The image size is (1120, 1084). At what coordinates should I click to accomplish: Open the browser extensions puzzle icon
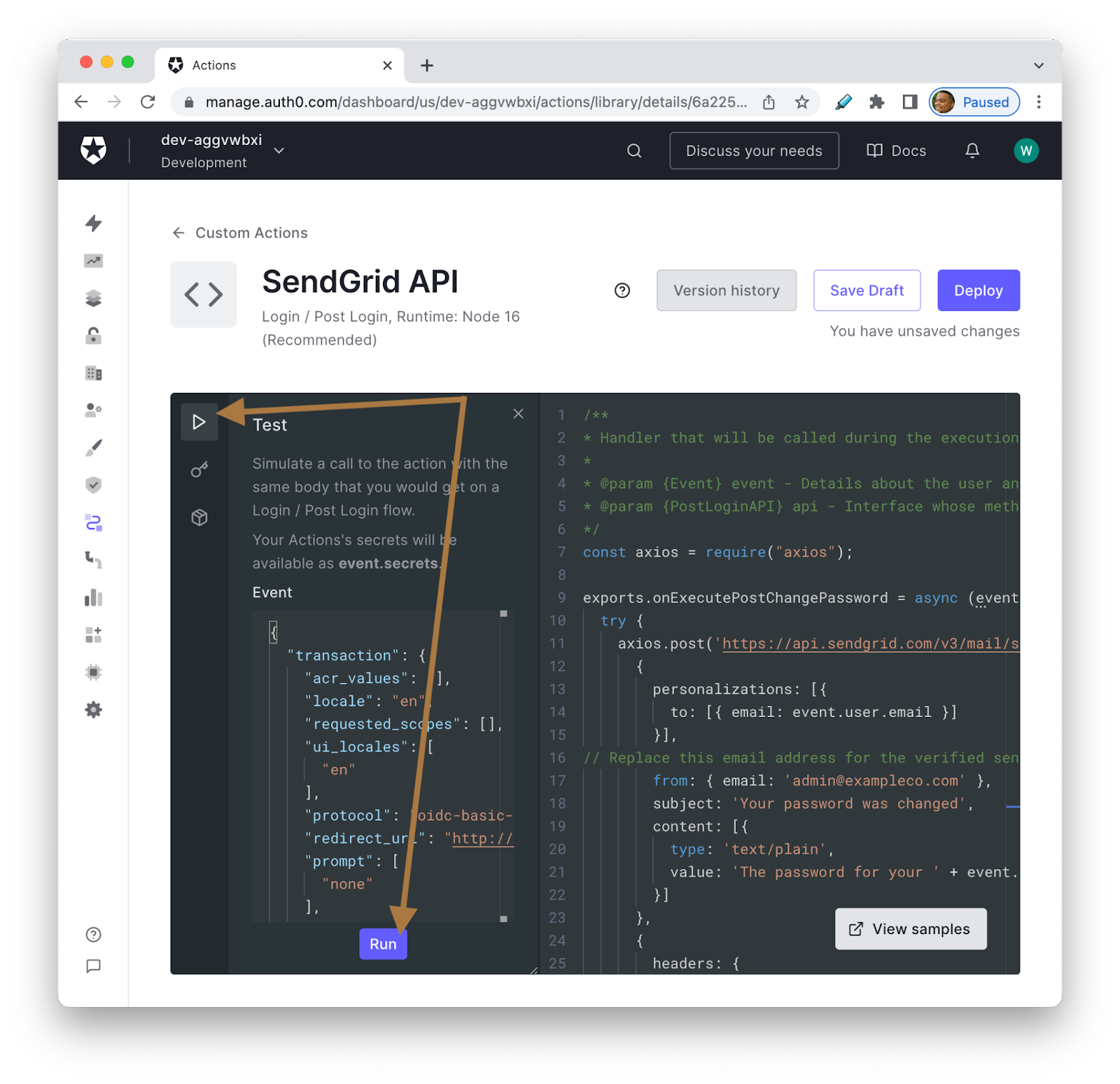pos(876,102)
